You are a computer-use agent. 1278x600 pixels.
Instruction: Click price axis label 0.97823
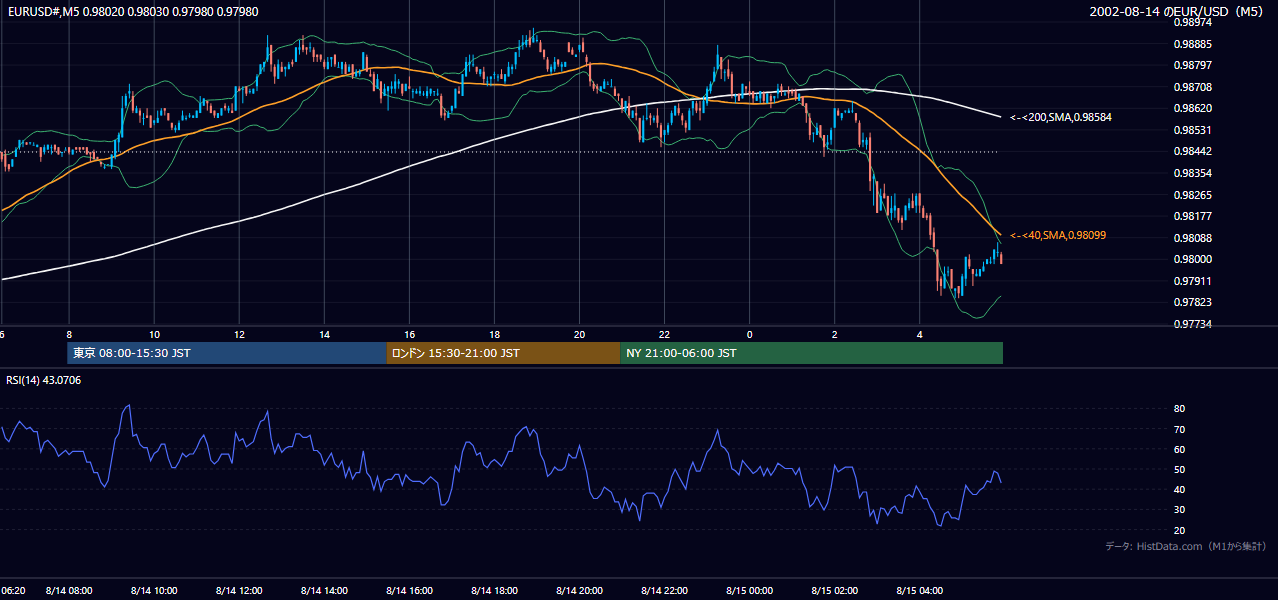pyautogui.click(x=1192, y=302)
